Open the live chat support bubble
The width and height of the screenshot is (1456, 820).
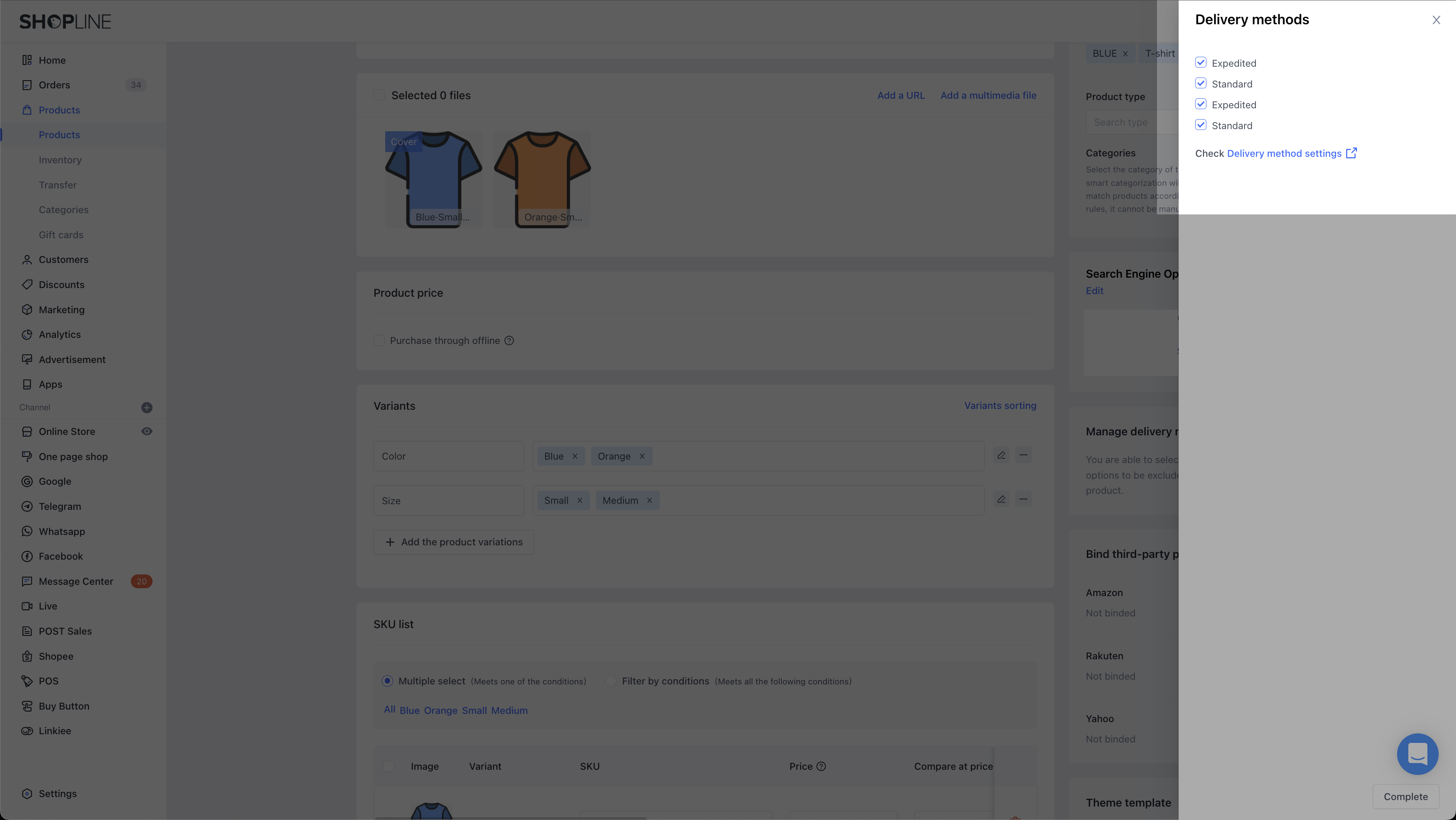click(x=1417, y=754)
